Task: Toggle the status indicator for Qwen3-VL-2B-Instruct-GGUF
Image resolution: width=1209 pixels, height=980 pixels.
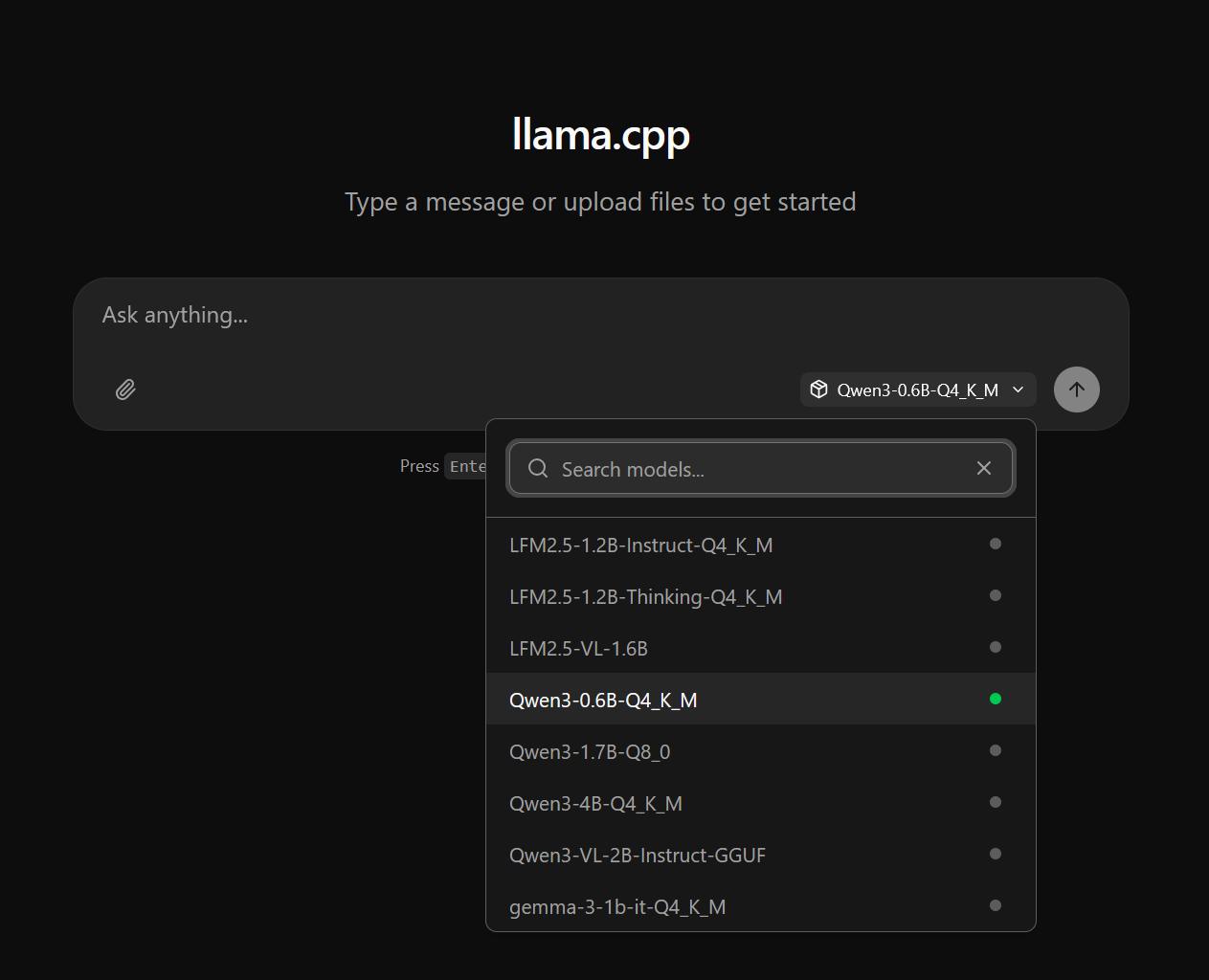Action: [996, 854]
